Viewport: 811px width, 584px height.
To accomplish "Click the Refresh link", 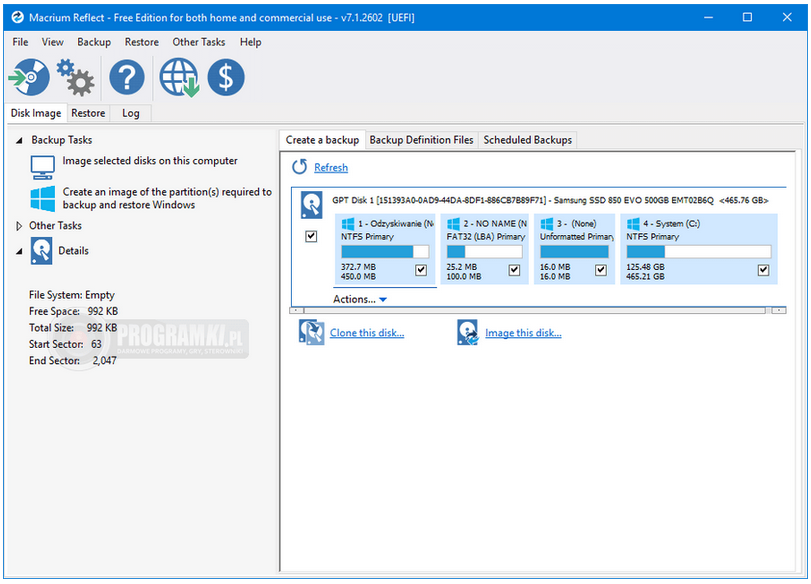I will click(x=331, y=168).
